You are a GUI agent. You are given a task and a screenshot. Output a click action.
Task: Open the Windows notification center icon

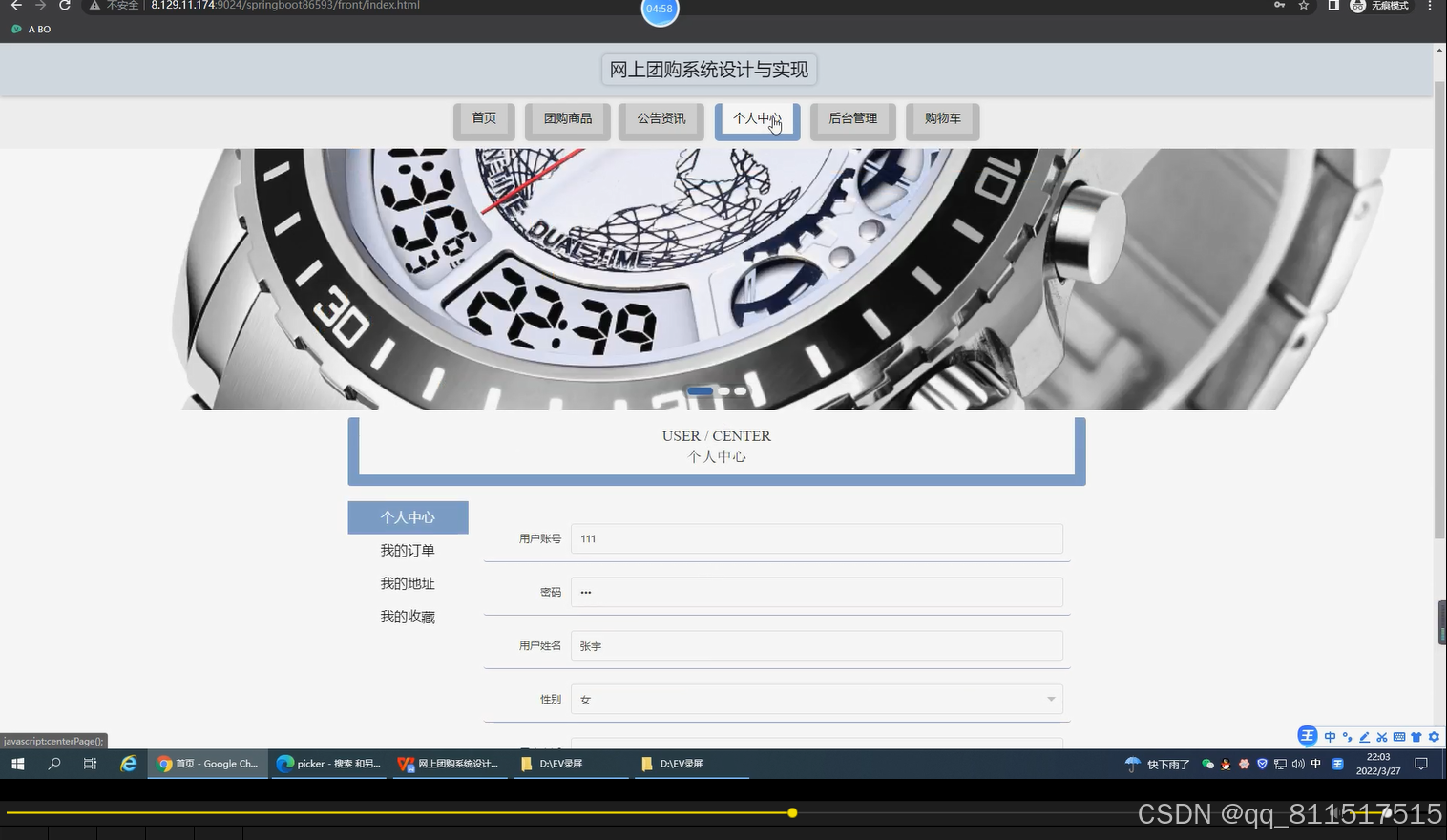click(x=1421, y=764)
